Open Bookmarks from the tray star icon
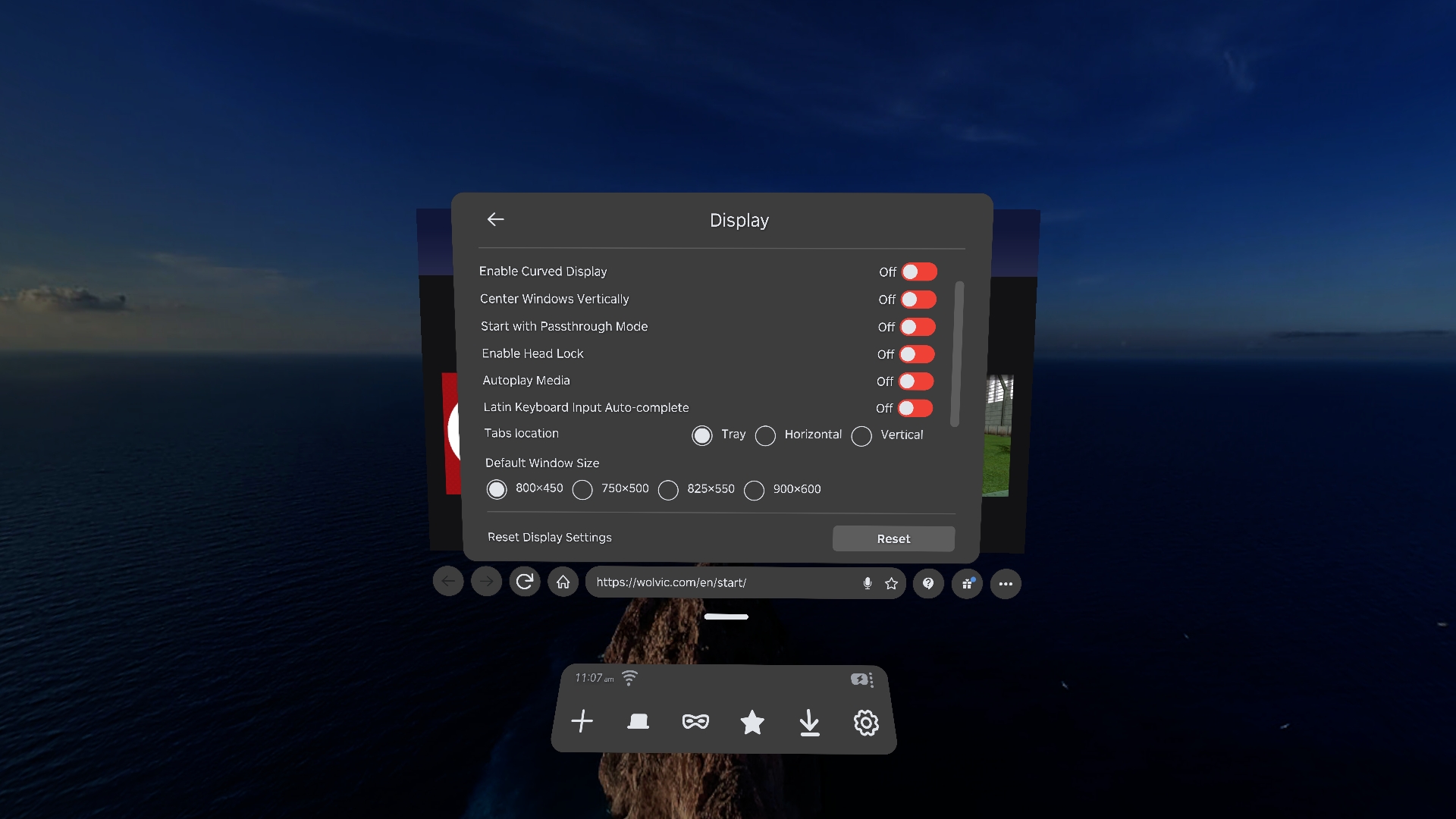The width and height of the screenshot is (1456, 819). pyautogui.click(x=752, y=723)
